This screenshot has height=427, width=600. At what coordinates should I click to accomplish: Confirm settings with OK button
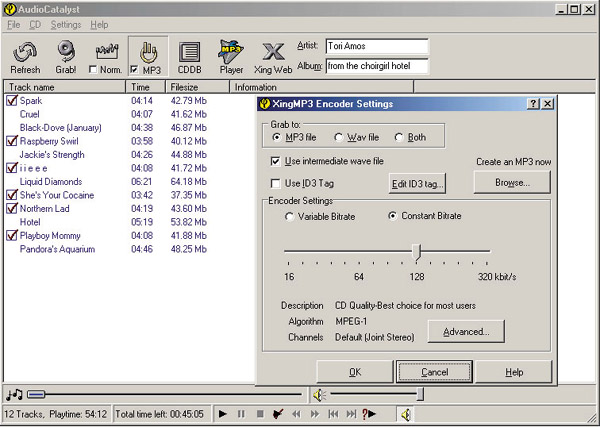(355, 372)
